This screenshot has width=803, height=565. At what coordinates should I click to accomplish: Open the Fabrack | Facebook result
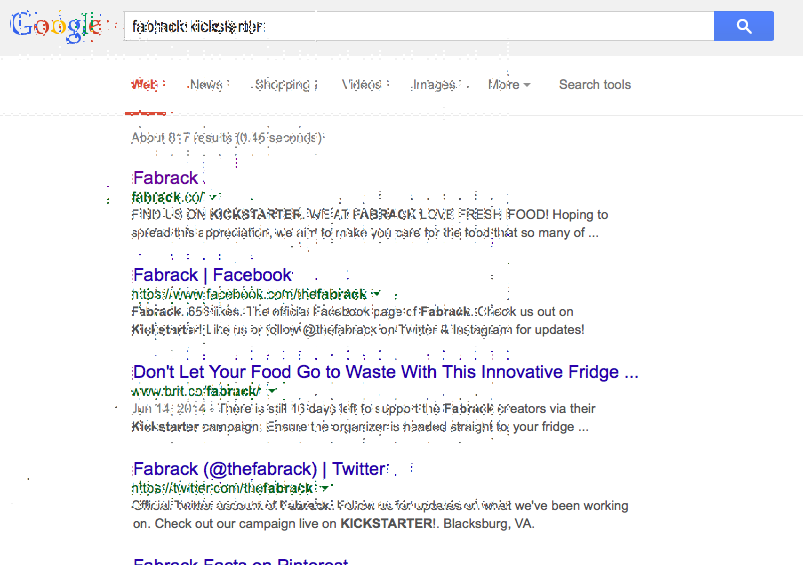(x=212, y=275)
